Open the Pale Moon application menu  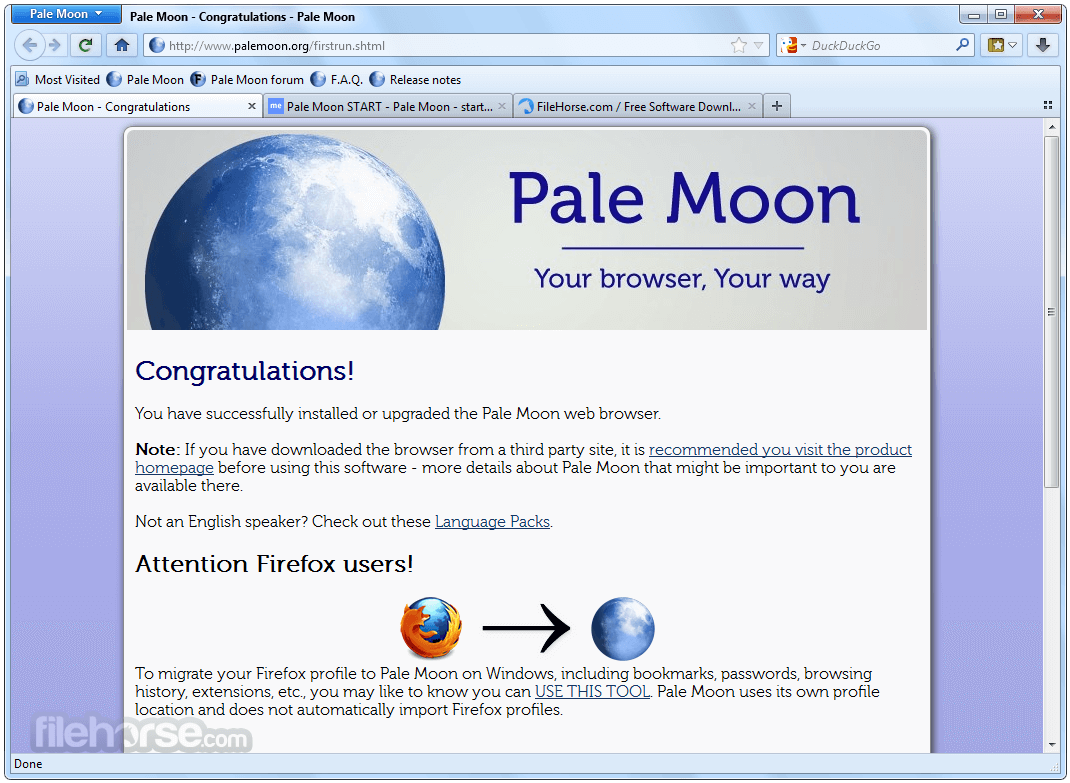65,13
